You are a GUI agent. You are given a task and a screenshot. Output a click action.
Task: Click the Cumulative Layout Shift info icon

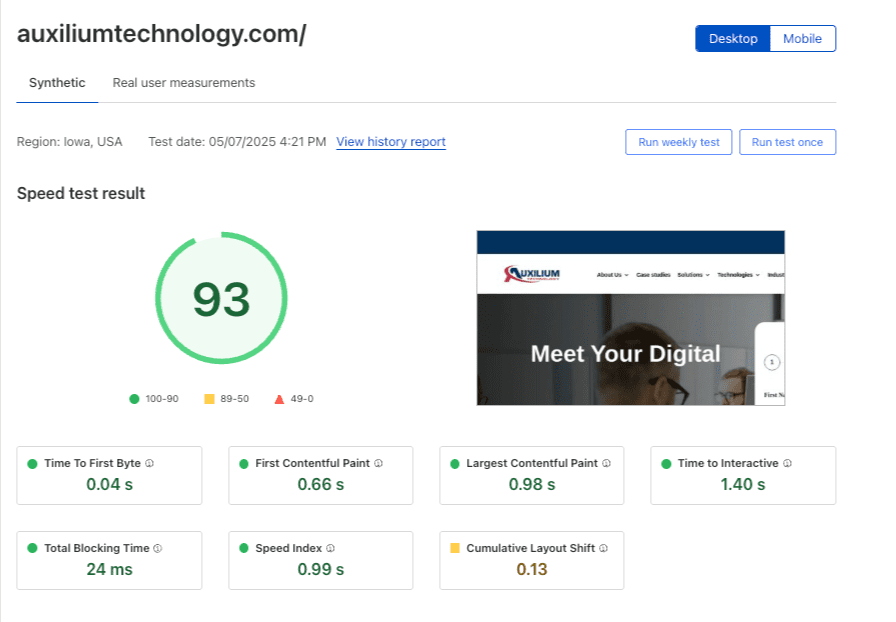pos(602,550)
